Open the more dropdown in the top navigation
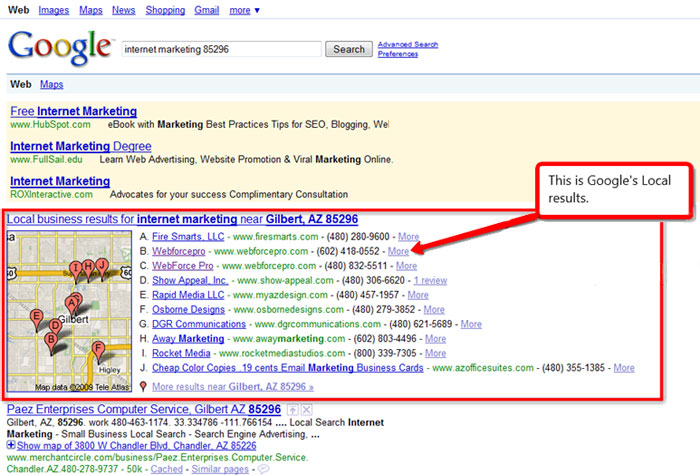 [244, 10]
